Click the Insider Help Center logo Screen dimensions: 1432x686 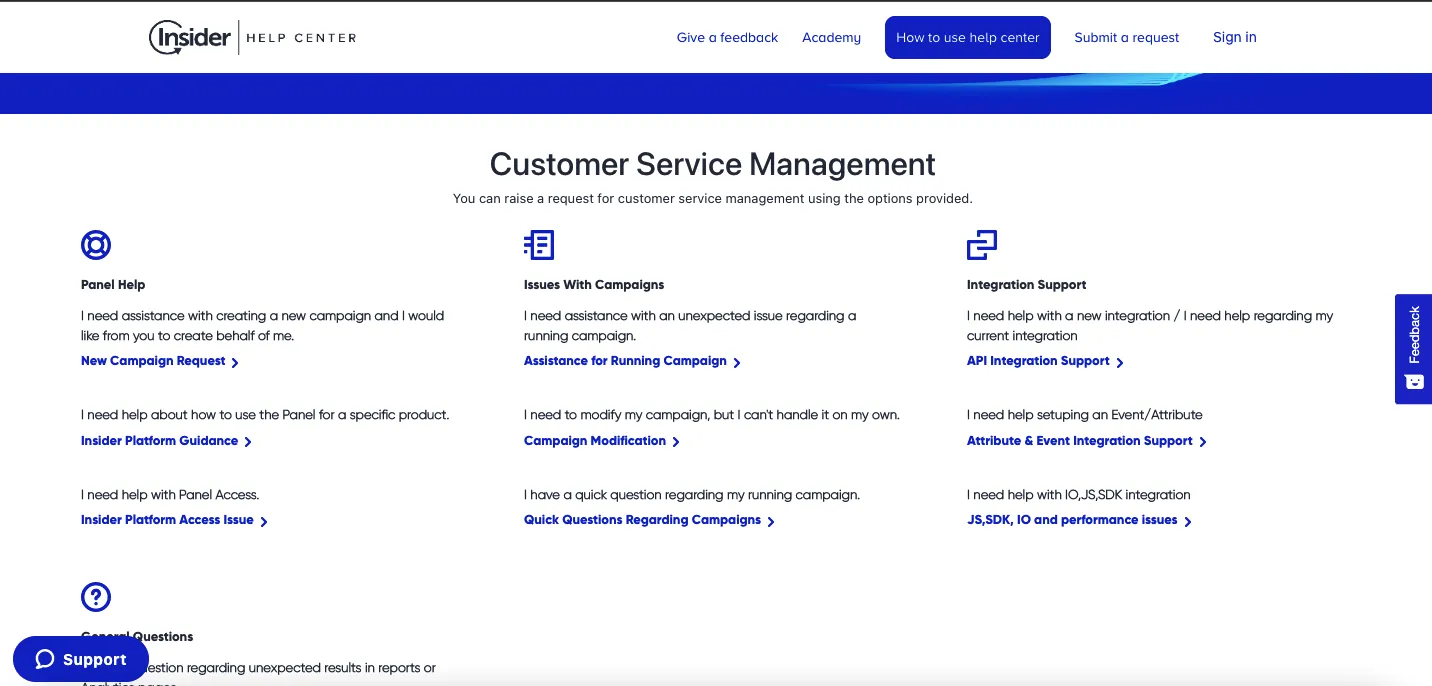pos(253,37)
